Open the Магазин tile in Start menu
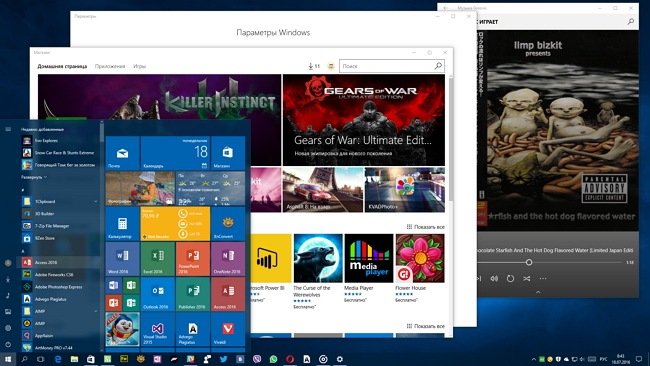The image size is (650, 366). [x=228, y=153]
